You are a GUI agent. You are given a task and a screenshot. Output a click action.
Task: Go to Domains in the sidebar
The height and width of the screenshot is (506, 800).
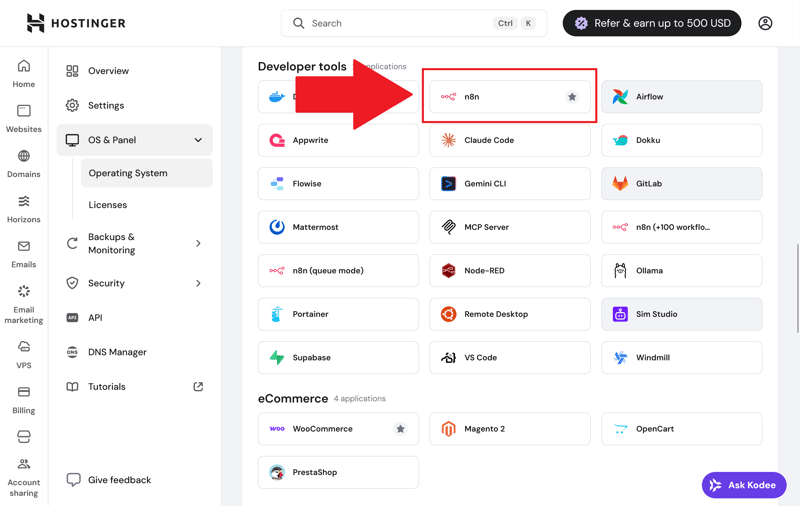(x=24, y=164)
